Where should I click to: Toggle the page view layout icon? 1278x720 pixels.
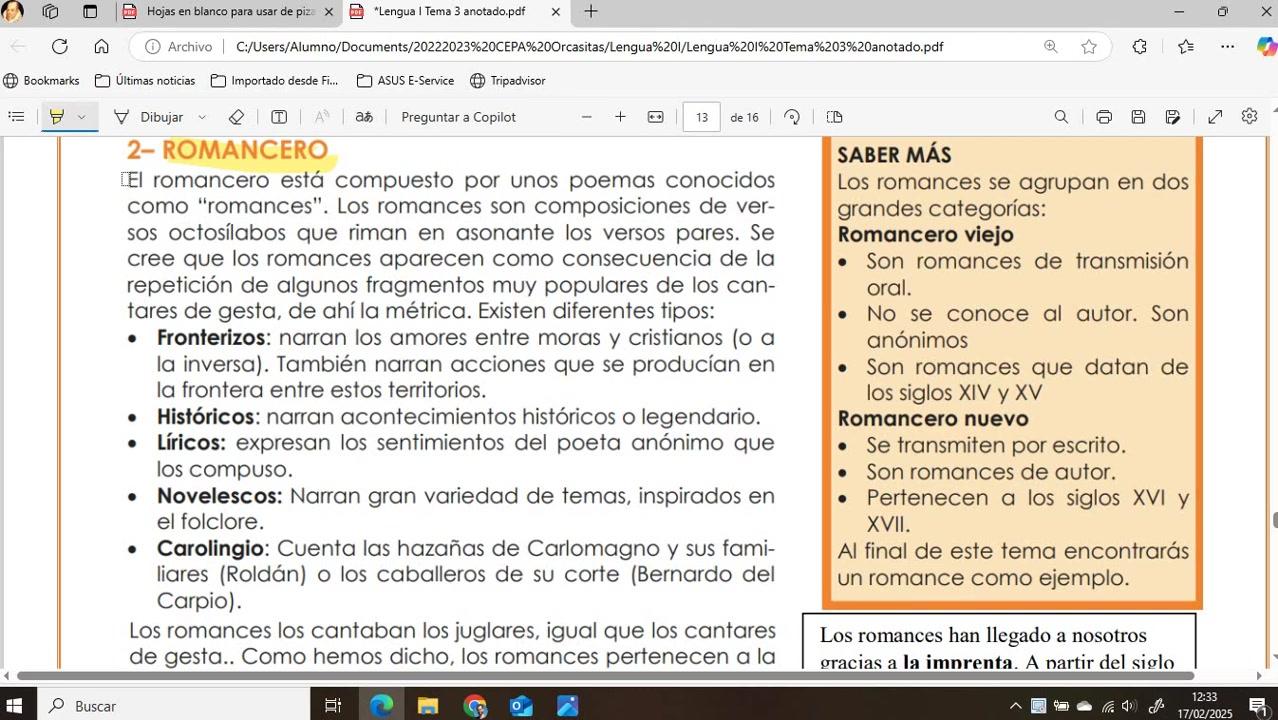(835, 117)
